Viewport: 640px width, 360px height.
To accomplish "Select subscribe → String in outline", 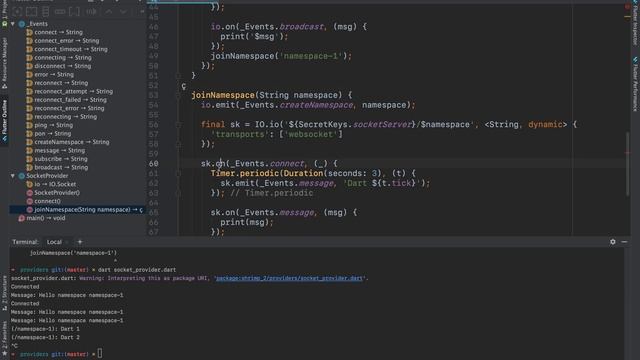I will tap(61, 159).
